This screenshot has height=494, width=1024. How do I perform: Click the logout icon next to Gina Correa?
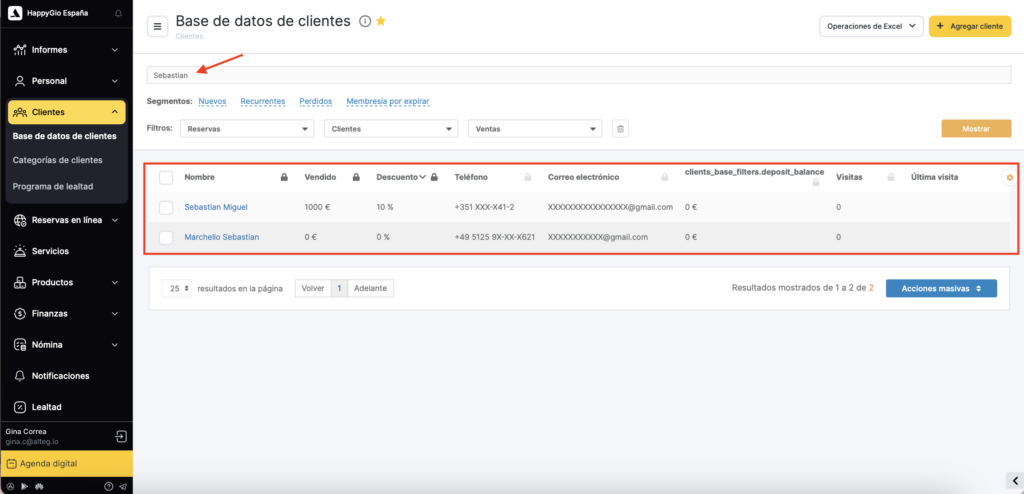[x=120, y=436]
